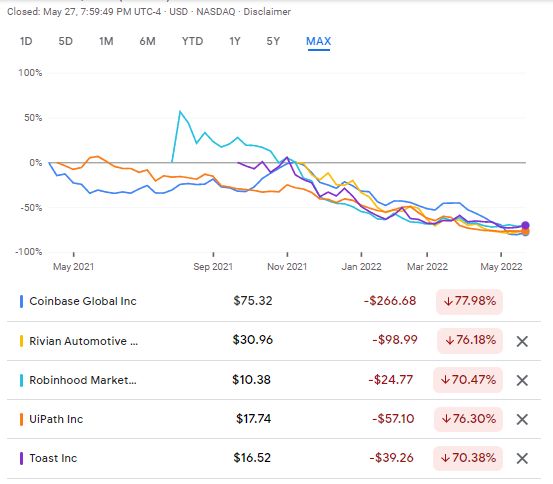Click Coinbase price $75.32
Screen dimensions: 553x484
[x=253, y=301]
